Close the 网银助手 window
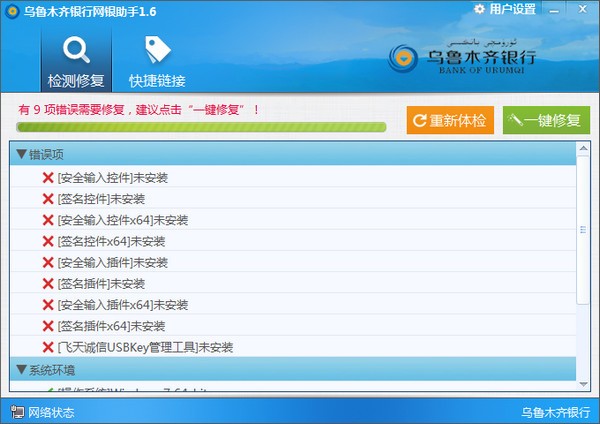 pos(583,9)
